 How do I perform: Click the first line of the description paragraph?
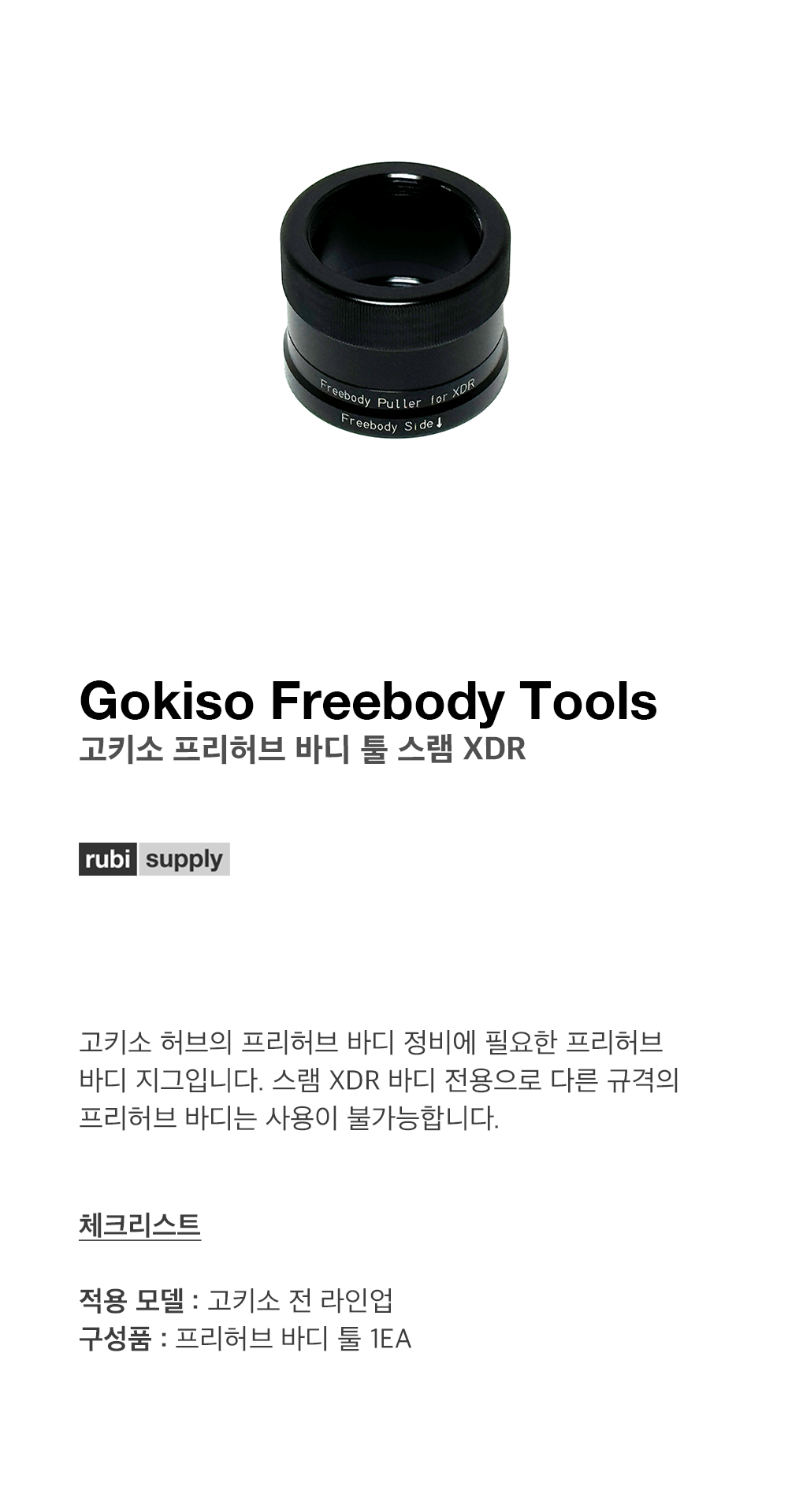coord(371,1042)
